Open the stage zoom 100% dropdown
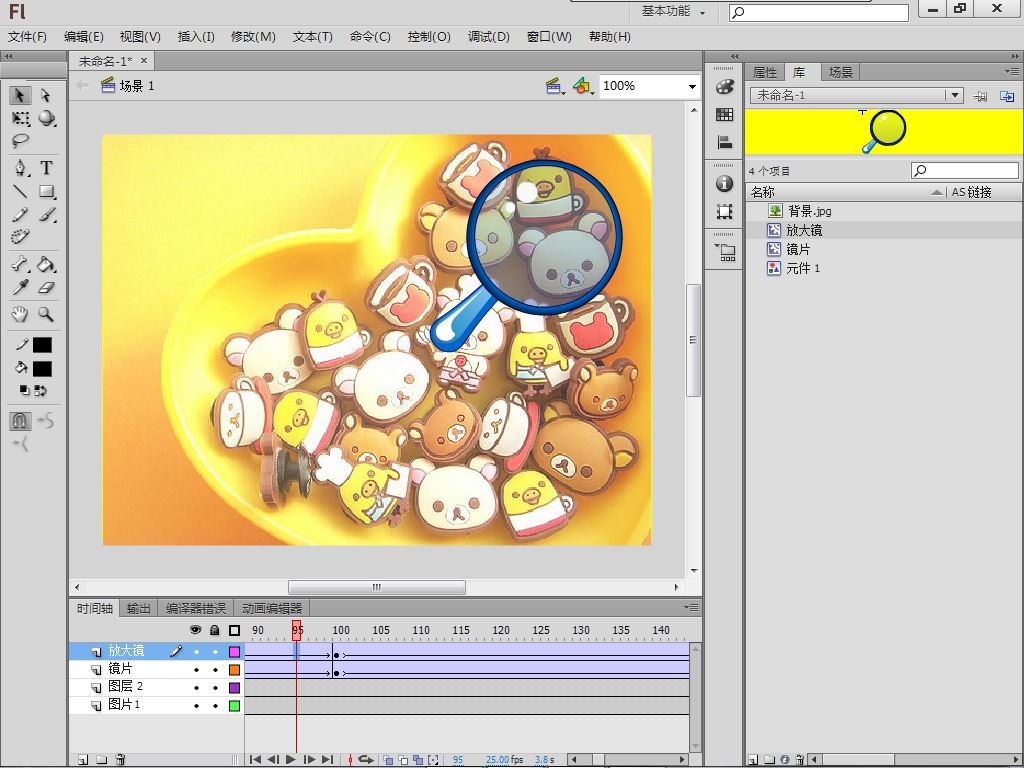Screen dimensions: 1024x768 [x=691, y=87]
